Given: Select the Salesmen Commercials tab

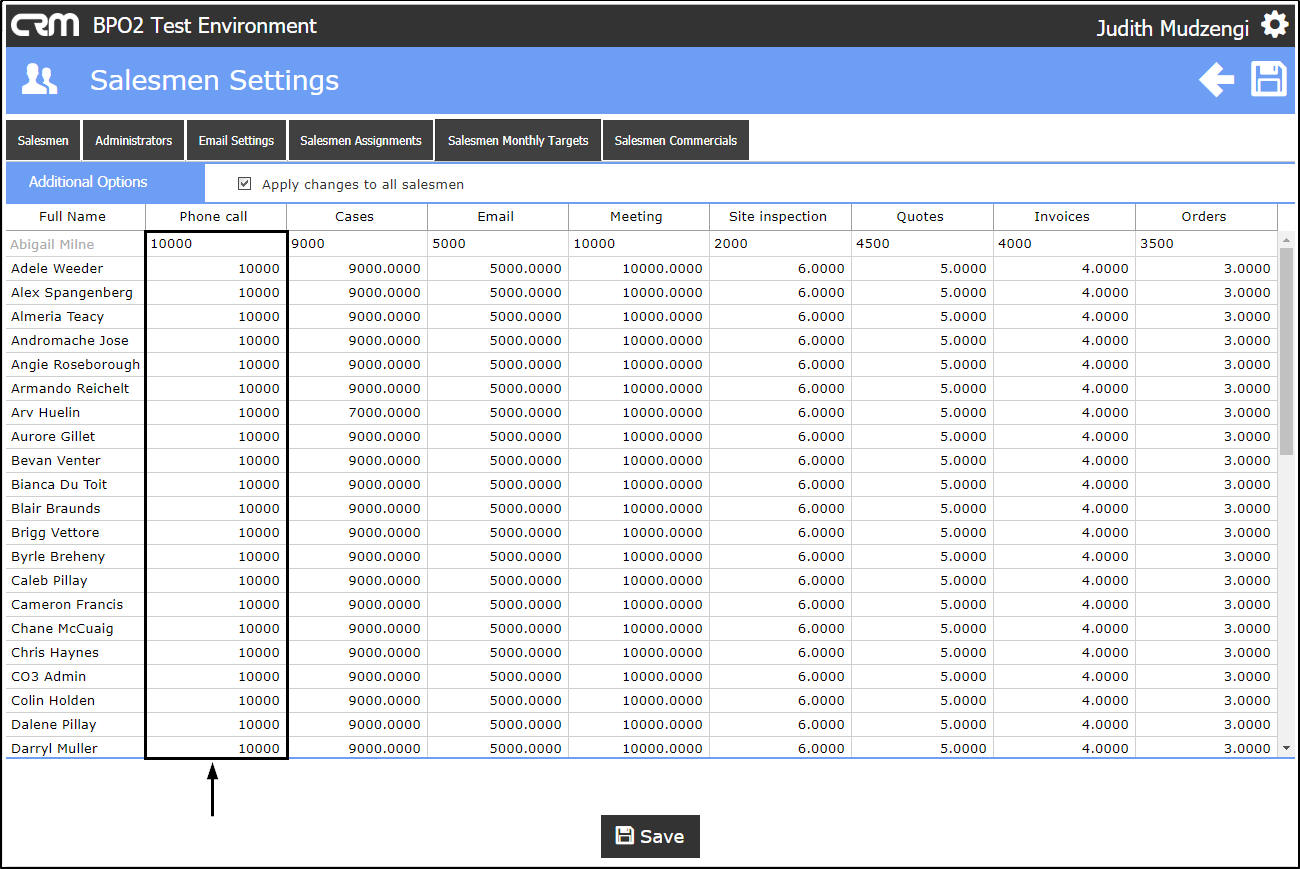Looking at the screenshot, I should (675, 141).
